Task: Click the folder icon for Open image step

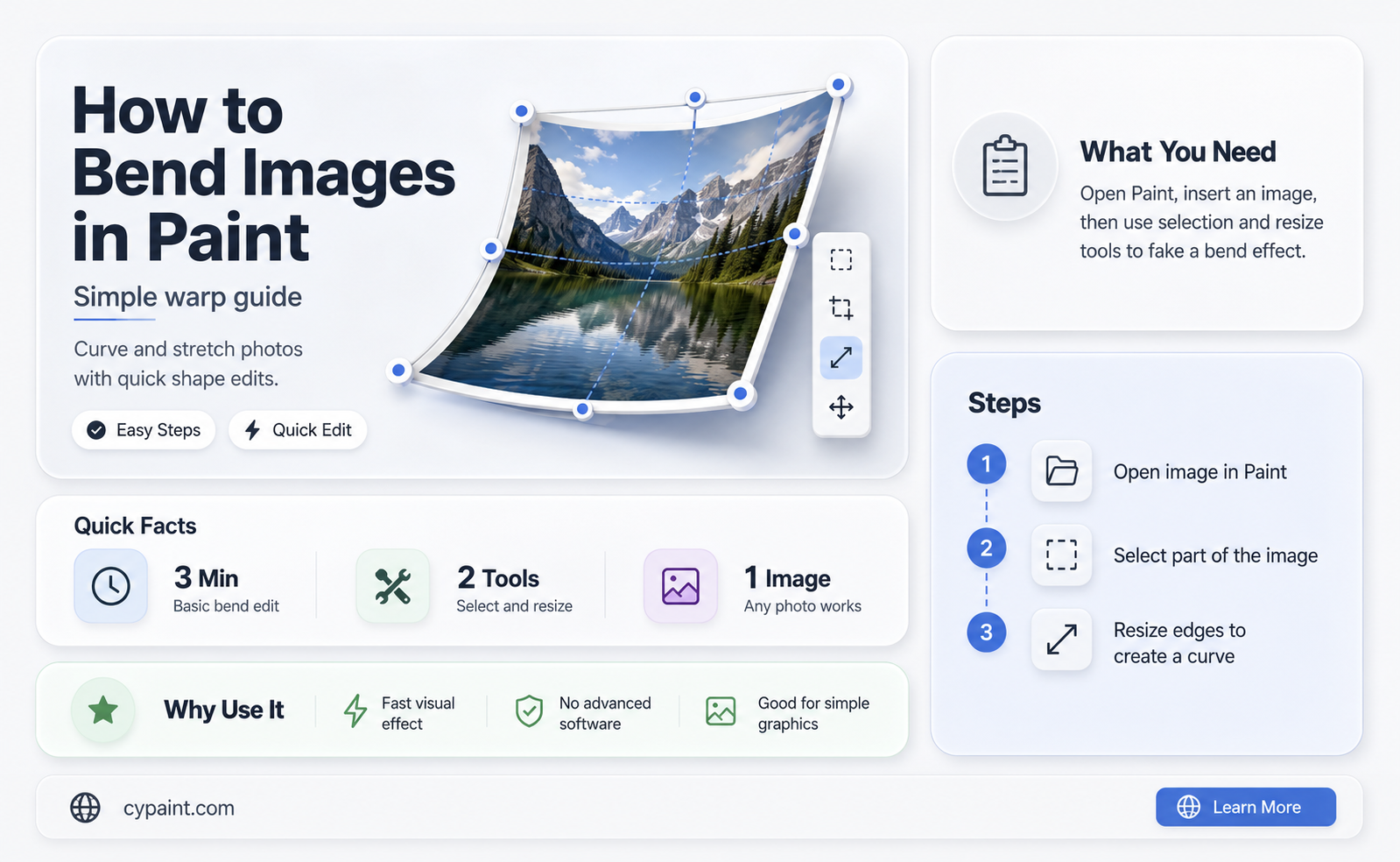Action: tap(1061, 471)
